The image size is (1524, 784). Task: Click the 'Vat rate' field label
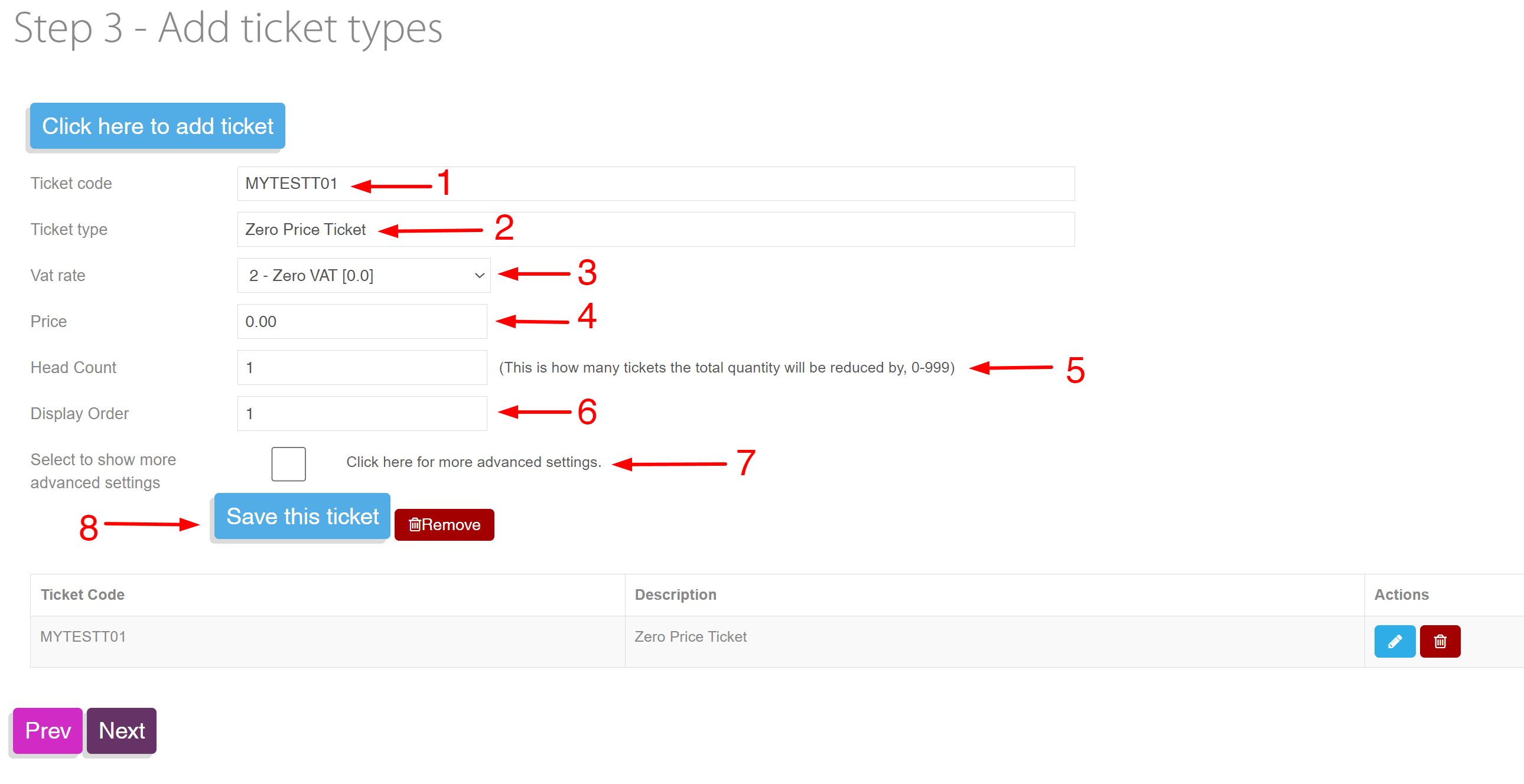(57, 276)
